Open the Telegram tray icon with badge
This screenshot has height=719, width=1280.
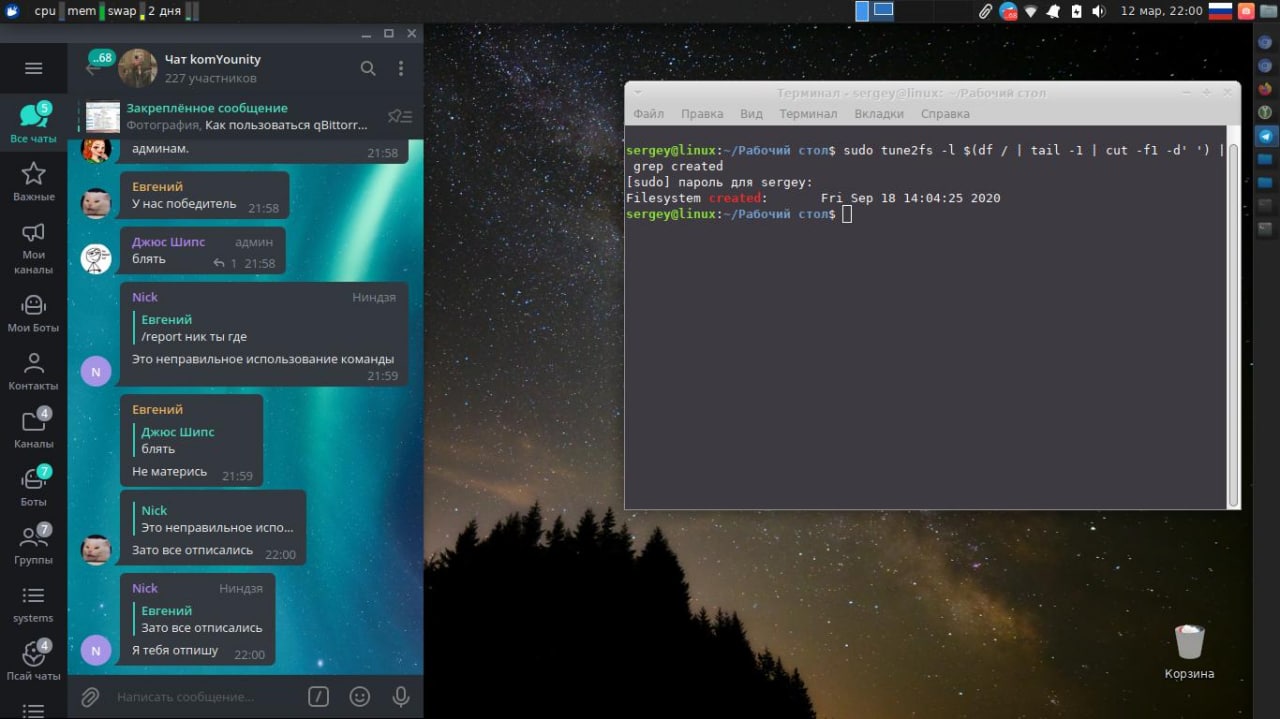click(1008, 11)
